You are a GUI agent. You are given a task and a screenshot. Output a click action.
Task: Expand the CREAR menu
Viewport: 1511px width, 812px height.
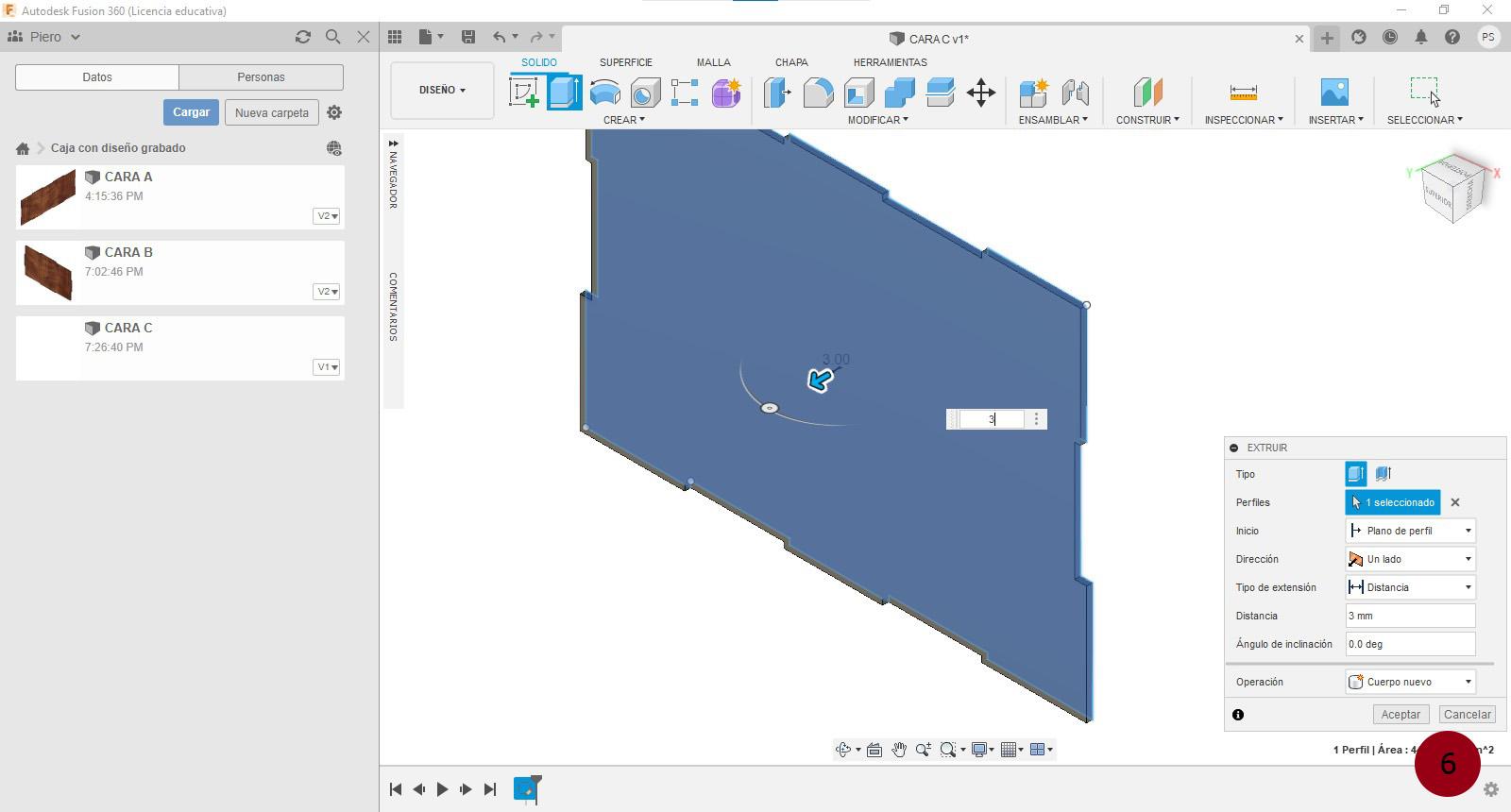pos(624,120)
